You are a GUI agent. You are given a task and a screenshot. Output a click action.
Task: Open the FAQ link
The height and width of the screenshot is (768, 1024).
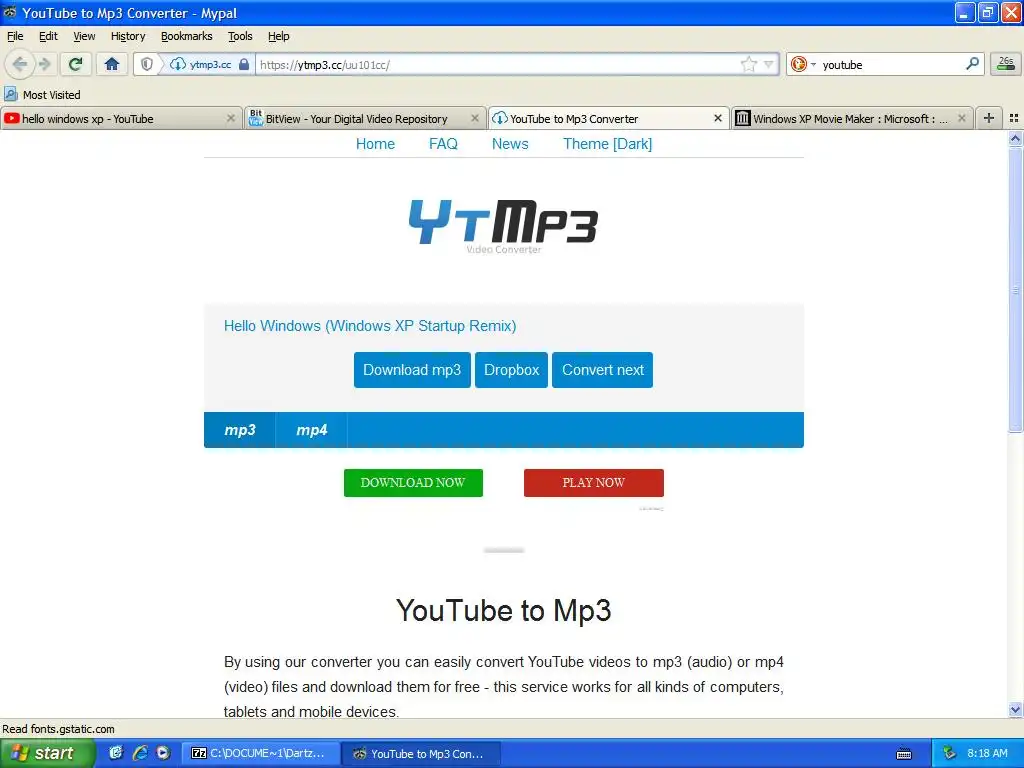(443, 144)
